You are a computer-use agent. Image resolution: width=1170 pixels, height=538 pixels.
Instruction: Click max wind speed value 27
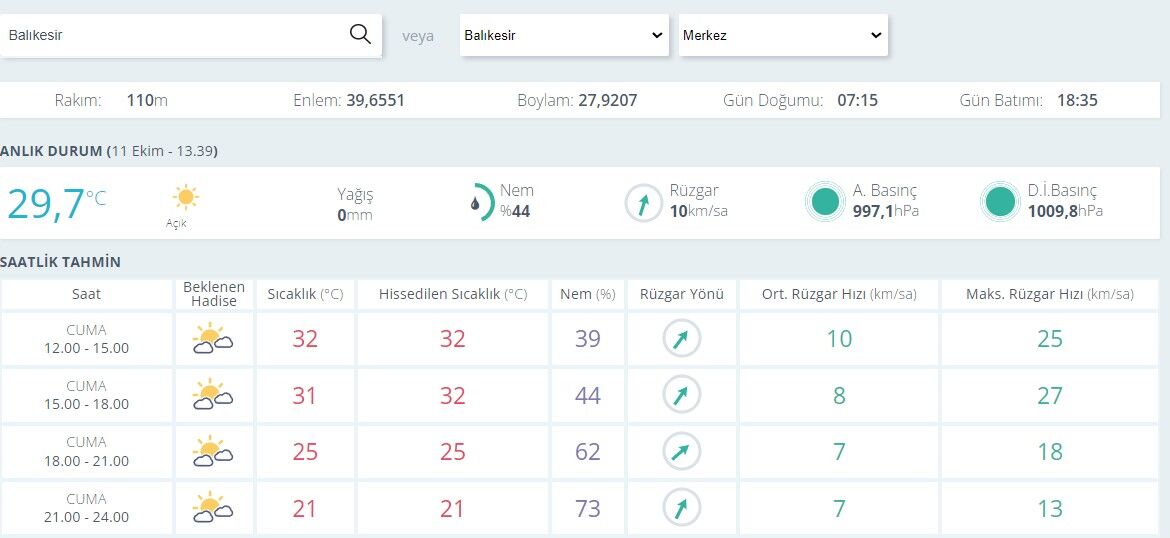(1050, 395)
